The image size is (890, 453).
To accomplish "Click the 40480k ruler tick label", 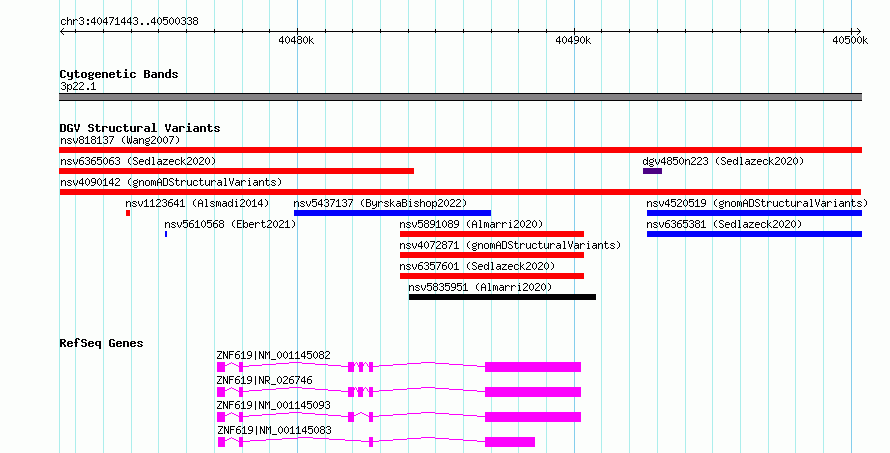I will point(296,40).
